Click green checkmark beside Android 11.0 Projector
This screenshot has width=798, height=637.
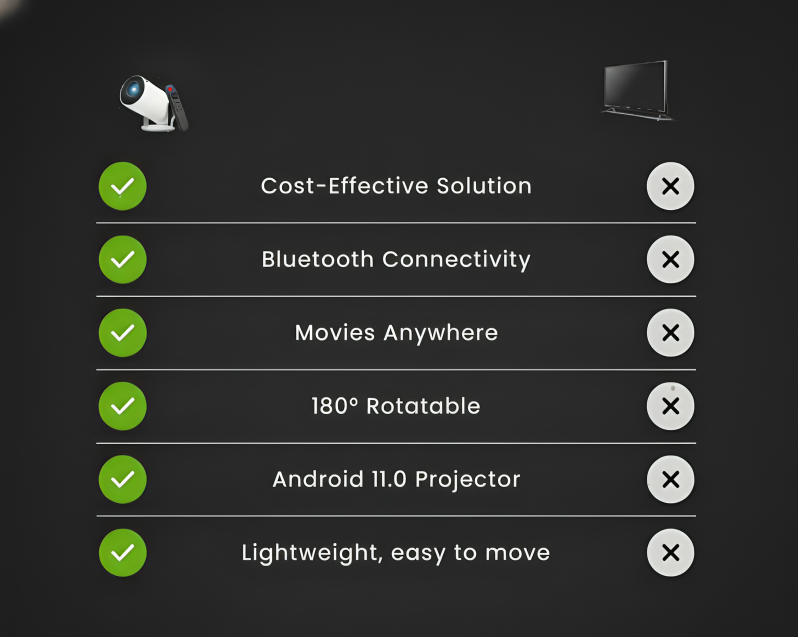click(123, 479)
